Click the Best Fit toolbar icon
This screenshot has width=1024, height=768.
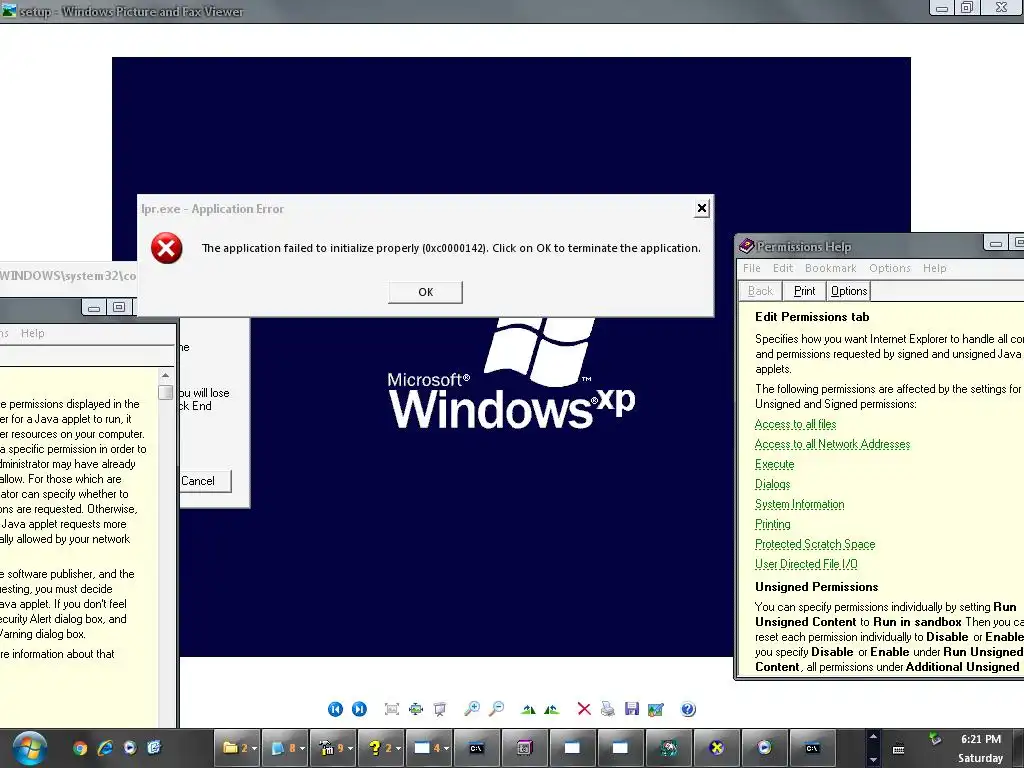tap(392, 709)
